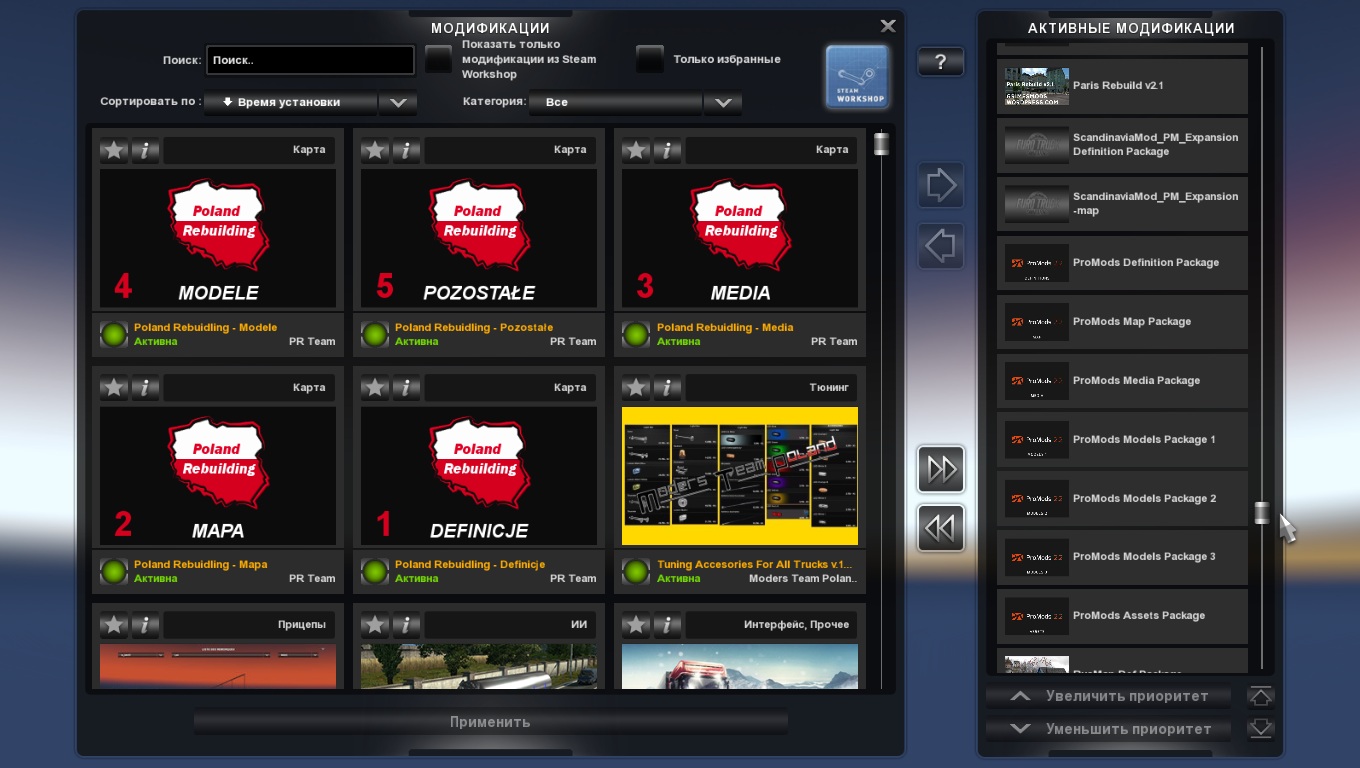Select the Poland Rebuilding MODELE thumbnail
The height and width of the screenshot is (768, 1360).
click(218, 239)
